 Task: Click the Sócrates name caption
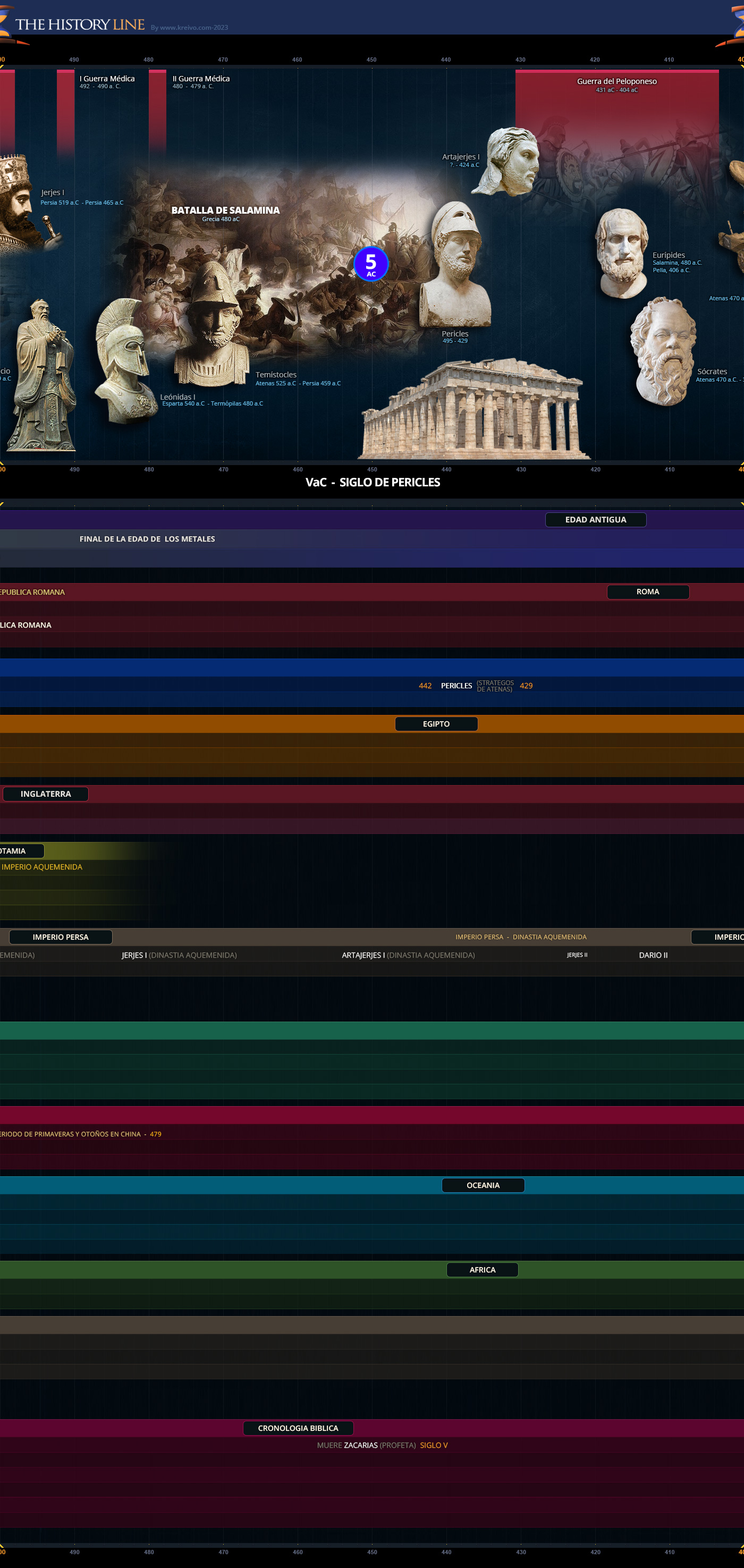[712, 372]
